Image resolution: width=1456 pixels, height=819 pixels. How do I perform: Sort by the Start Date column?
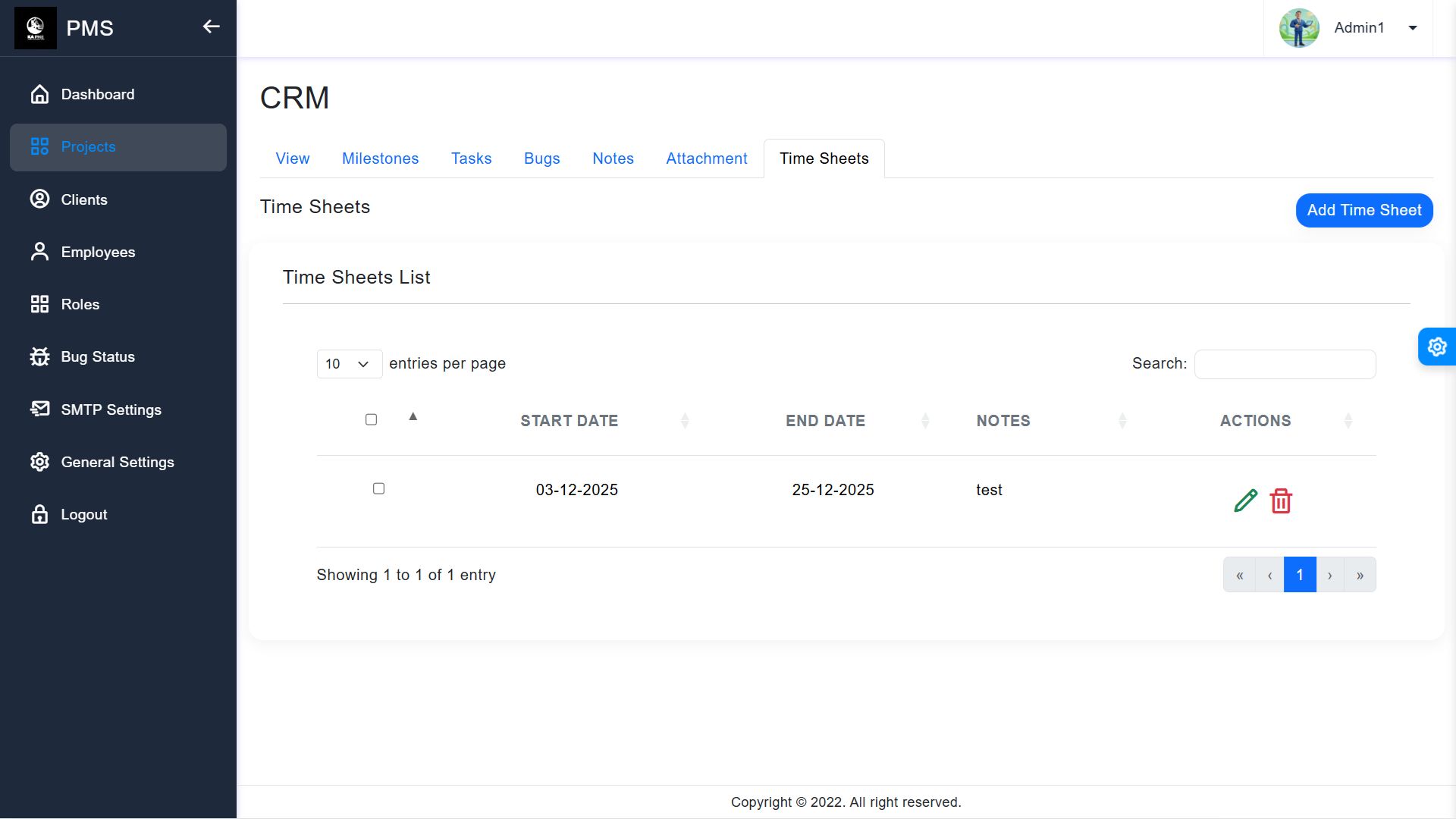pyautogui.click(x=569, y=421)
